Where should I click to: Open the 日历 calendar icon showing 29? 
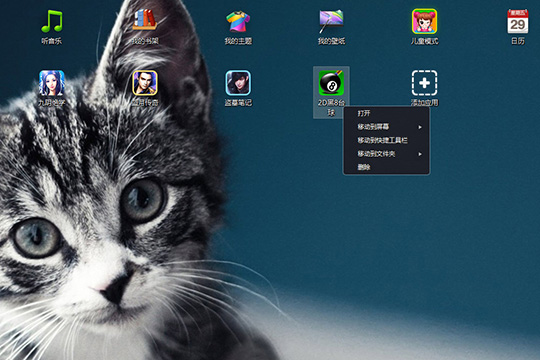tap(518, 21)
